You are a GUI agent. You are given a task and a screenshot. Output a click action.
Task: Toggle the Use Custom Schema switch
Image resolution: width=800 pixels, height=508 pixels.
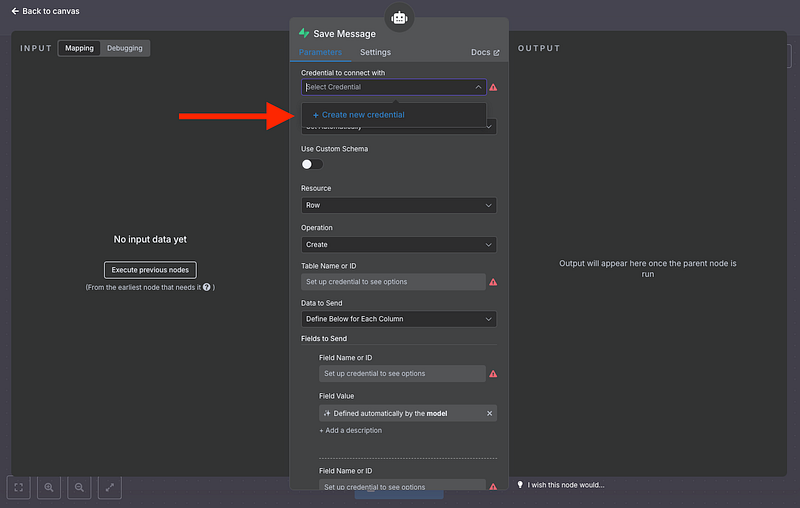pos(312,164)
